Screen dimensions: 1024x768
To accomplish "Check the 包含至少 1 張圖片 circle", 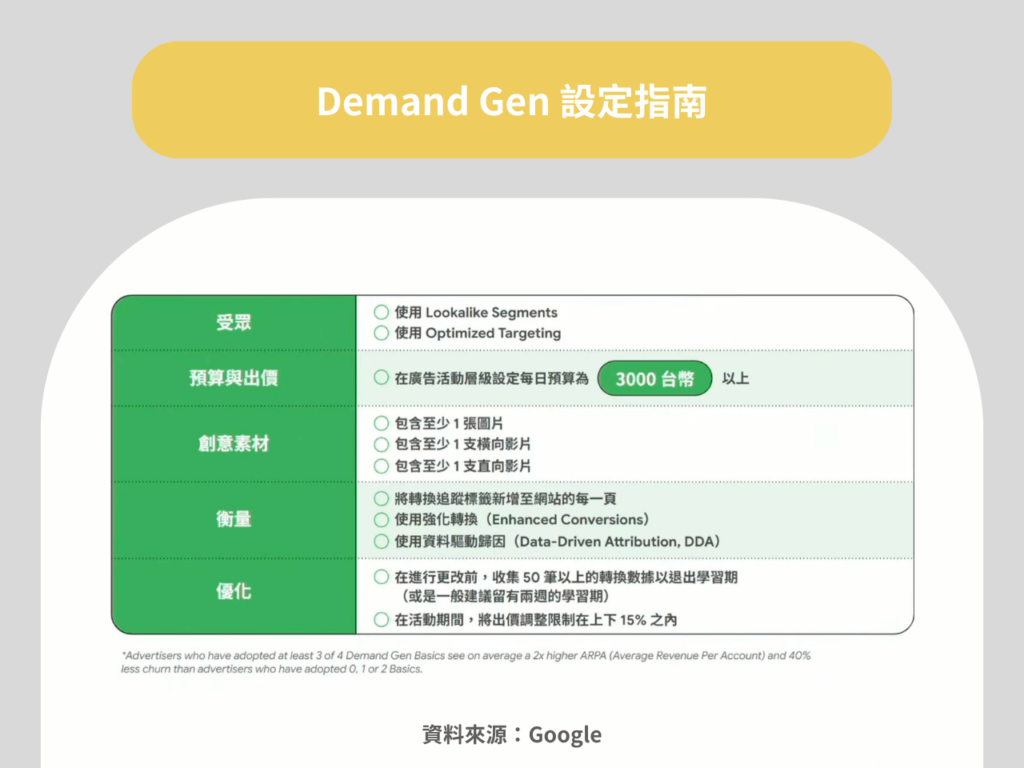I will click(x=381, y=423).
